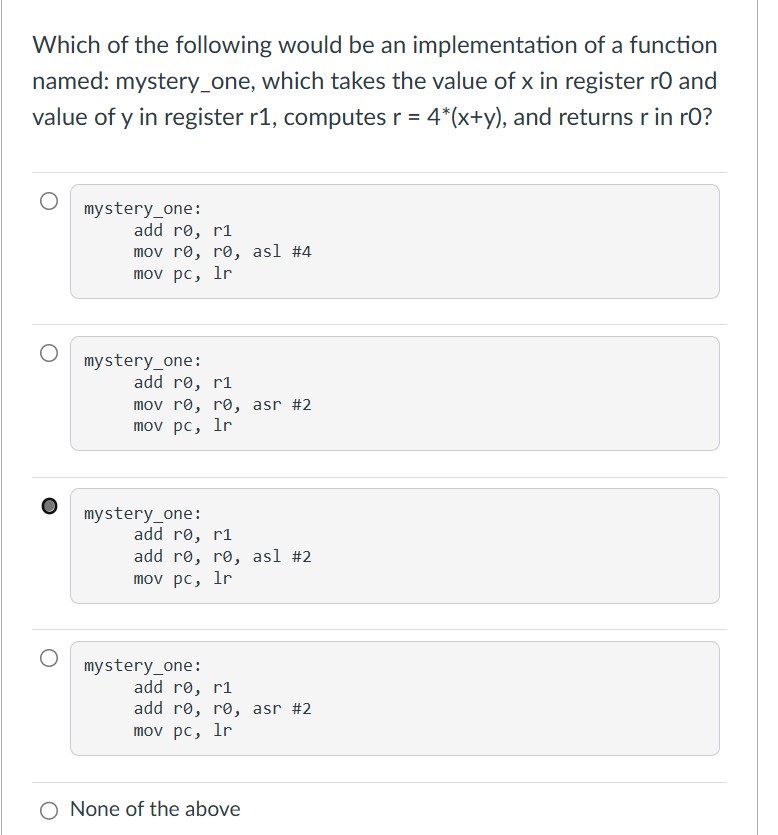This screenshot has height=835, width=778.
Task: Select the 'None of the above' option
Action: (x=49, y=809)
